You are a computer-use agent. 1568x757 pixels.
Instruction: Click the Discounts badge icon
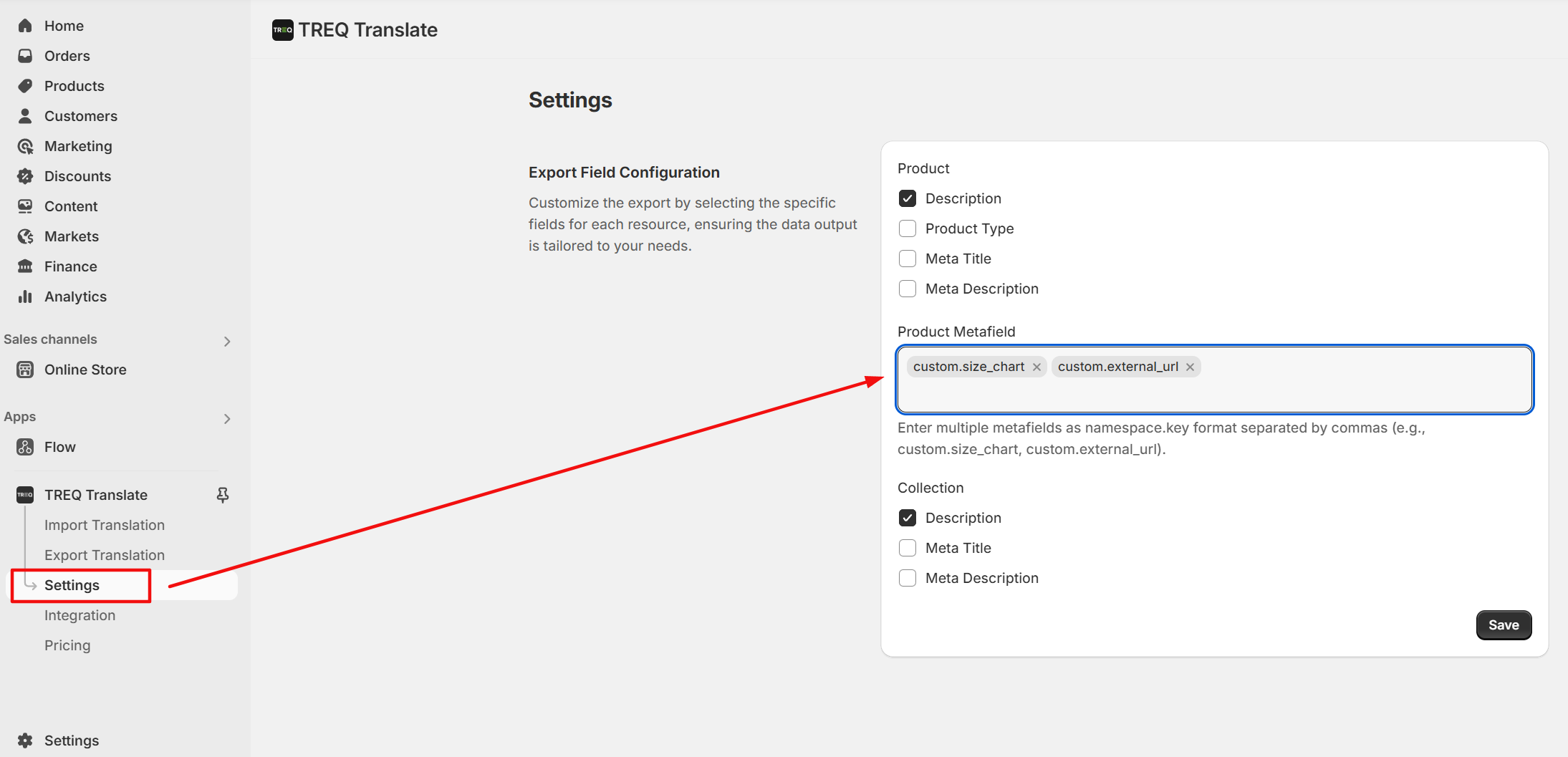point(25,176)
